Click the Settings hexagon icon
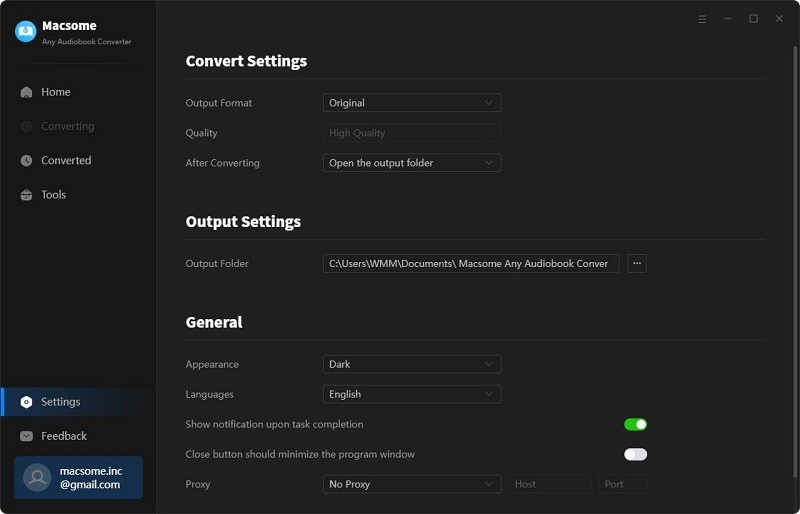Viewport: 800px width, 514px height. 27,402
